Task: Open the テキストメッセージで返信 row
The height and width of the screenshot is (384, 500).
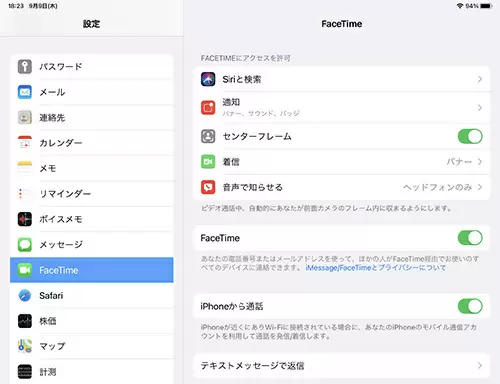Action: (x=342, y=366)
